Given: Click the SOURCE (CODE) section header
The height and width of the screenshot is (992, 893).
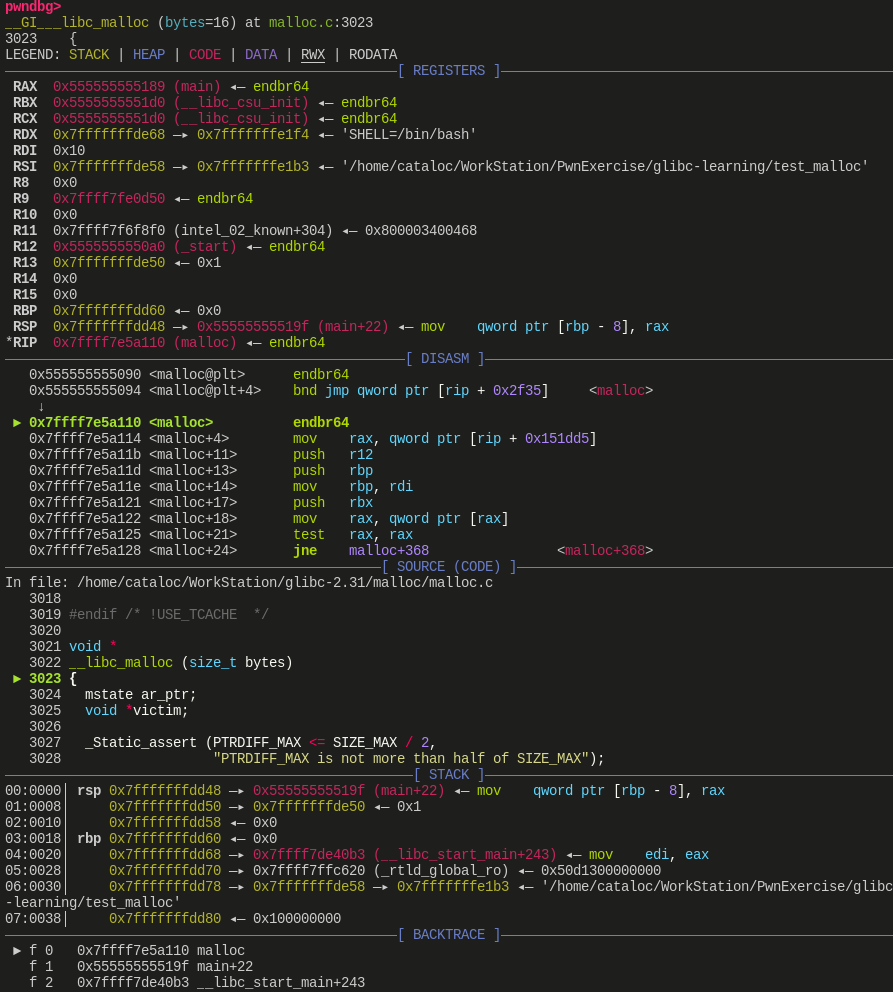Looking at the screenshot, I should click(448, 567).
